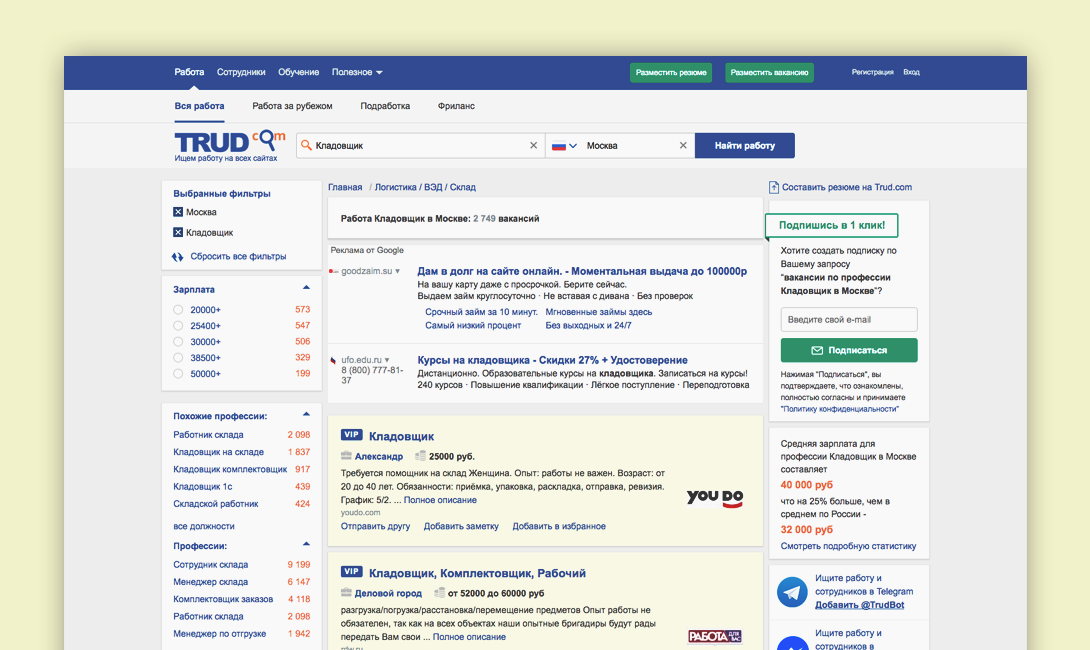Click the TRUD.com logo
The height and width of the screenshot is (650, 1090).
(x=229, y=146)
